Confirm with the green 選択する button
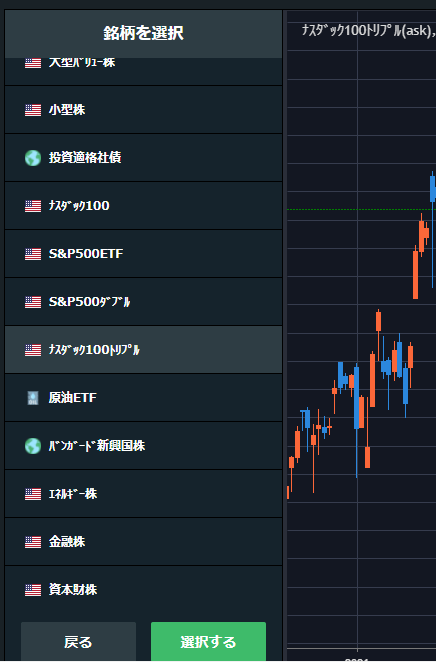 click(209, 642)
